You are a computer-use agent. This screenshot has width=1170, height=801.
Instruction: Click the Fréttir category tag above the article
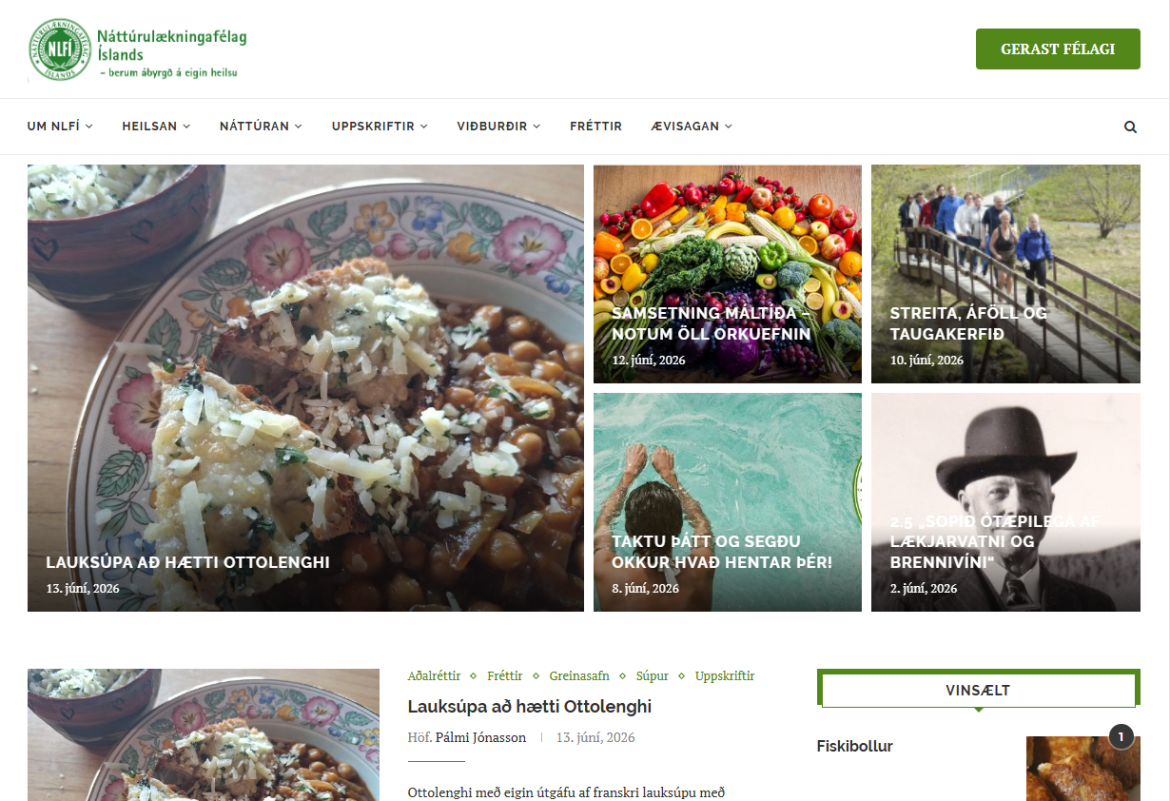504,676
